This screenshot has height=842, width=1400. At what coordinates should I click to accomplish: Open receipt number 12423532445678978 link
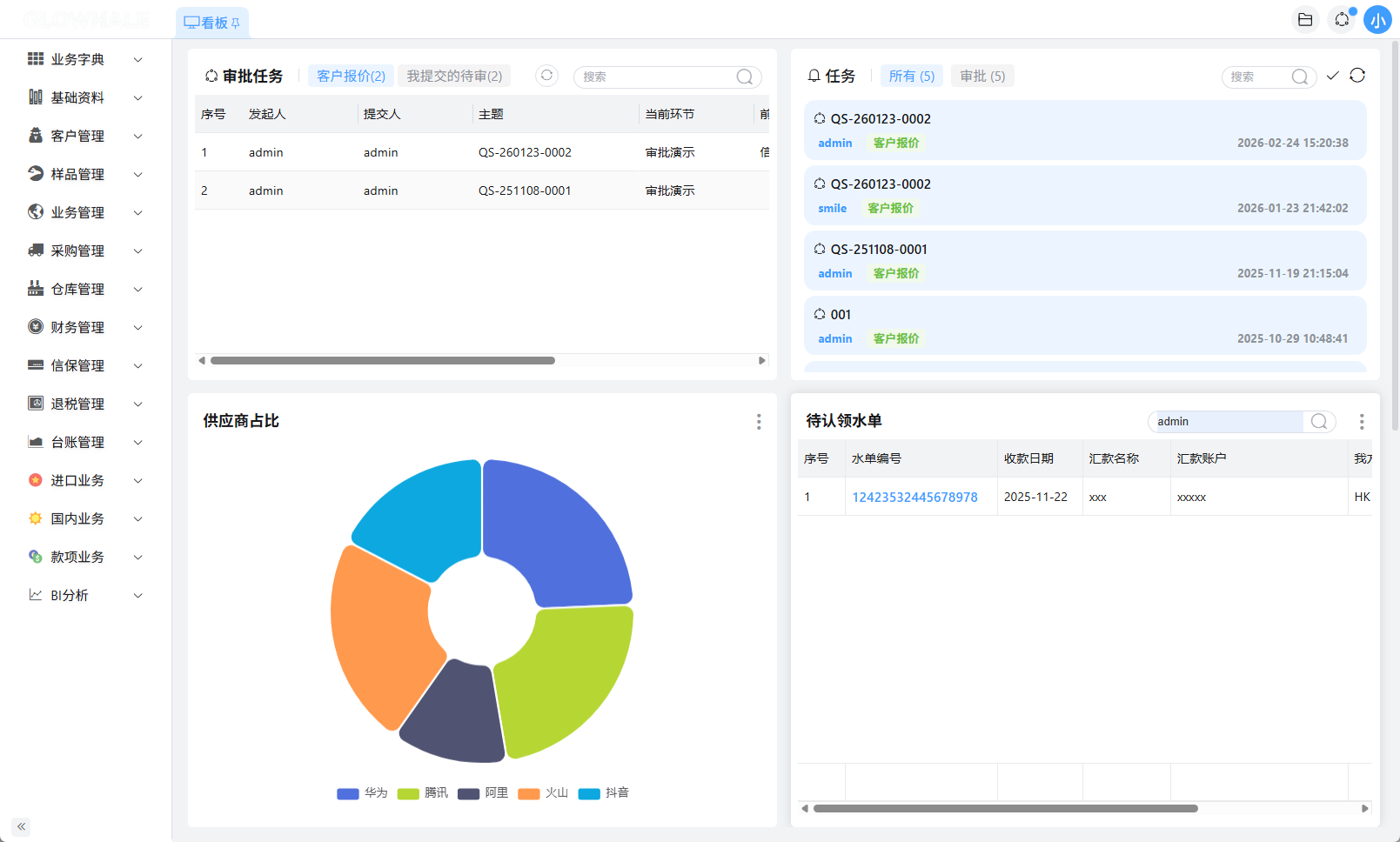point(914,498)
